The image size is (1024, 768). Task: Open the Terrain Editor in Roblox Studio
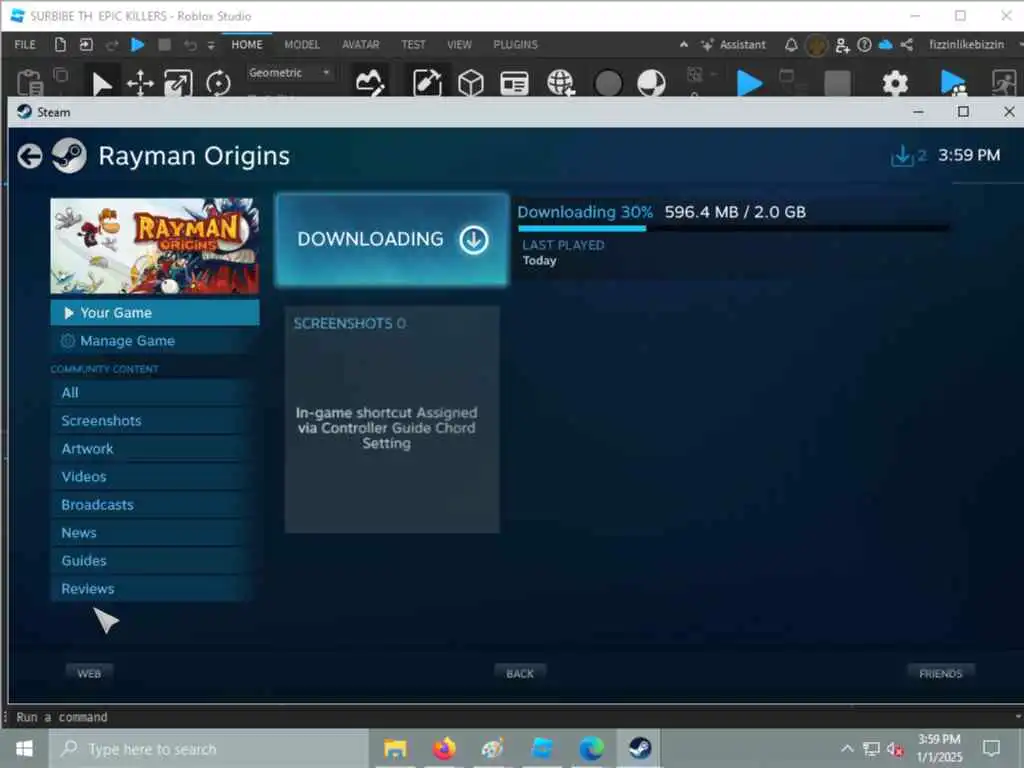(x=369, y=83)
